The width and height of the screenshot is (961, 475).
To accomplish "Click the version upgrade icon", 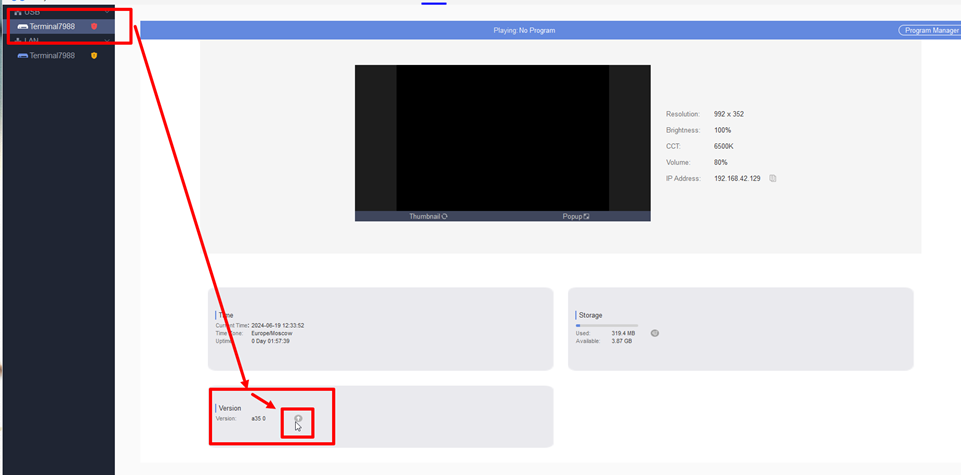I will coord(298,418).
